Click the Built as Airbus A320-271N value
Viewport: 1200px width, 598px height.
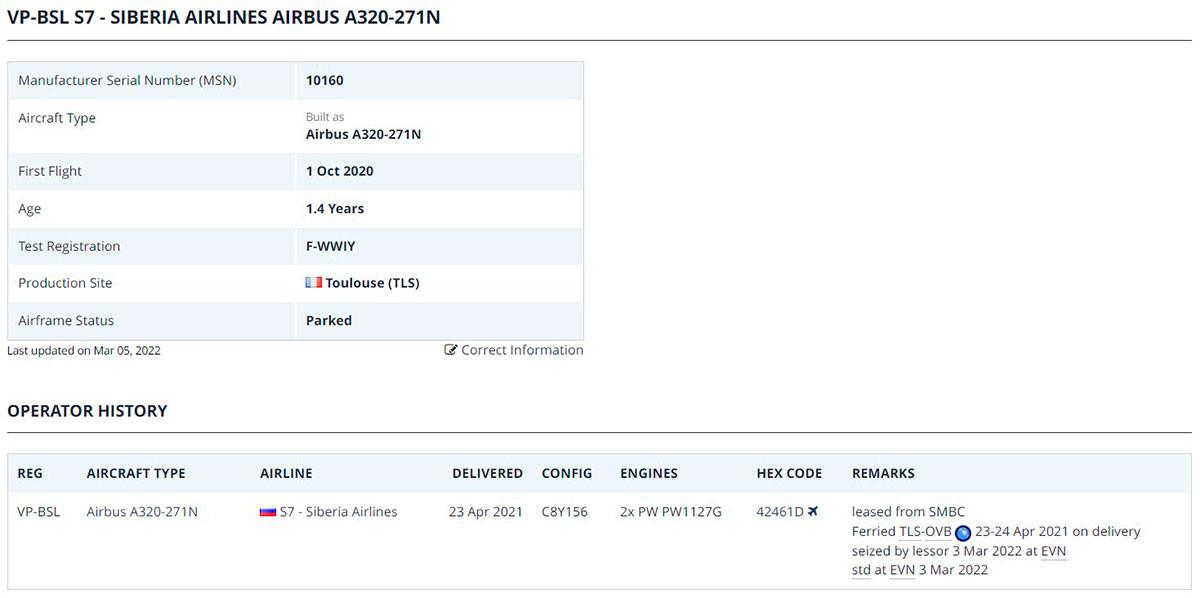pos(363,134)
